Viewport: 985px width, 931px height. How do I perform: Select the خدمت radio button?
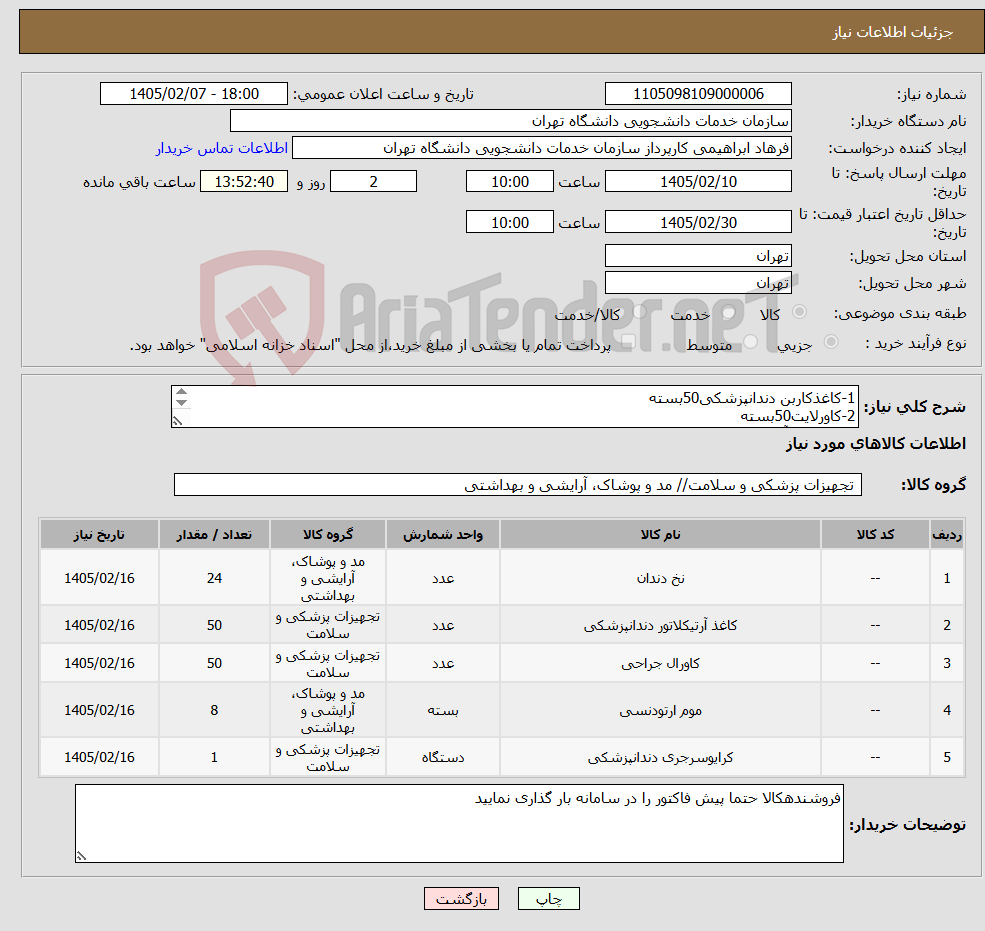[x=728, y=312]
